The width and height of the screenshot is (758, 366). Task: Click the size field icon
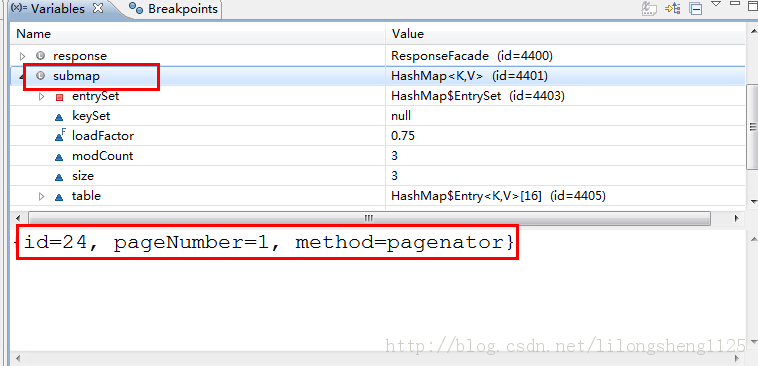click(x=59, y=176)
